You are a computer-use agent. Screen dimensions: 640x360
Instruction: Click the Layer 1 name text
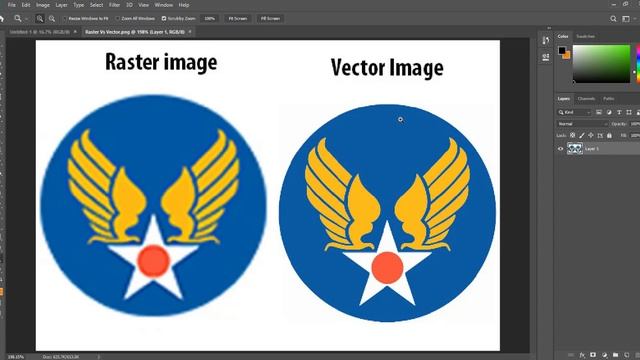point(592,149)
